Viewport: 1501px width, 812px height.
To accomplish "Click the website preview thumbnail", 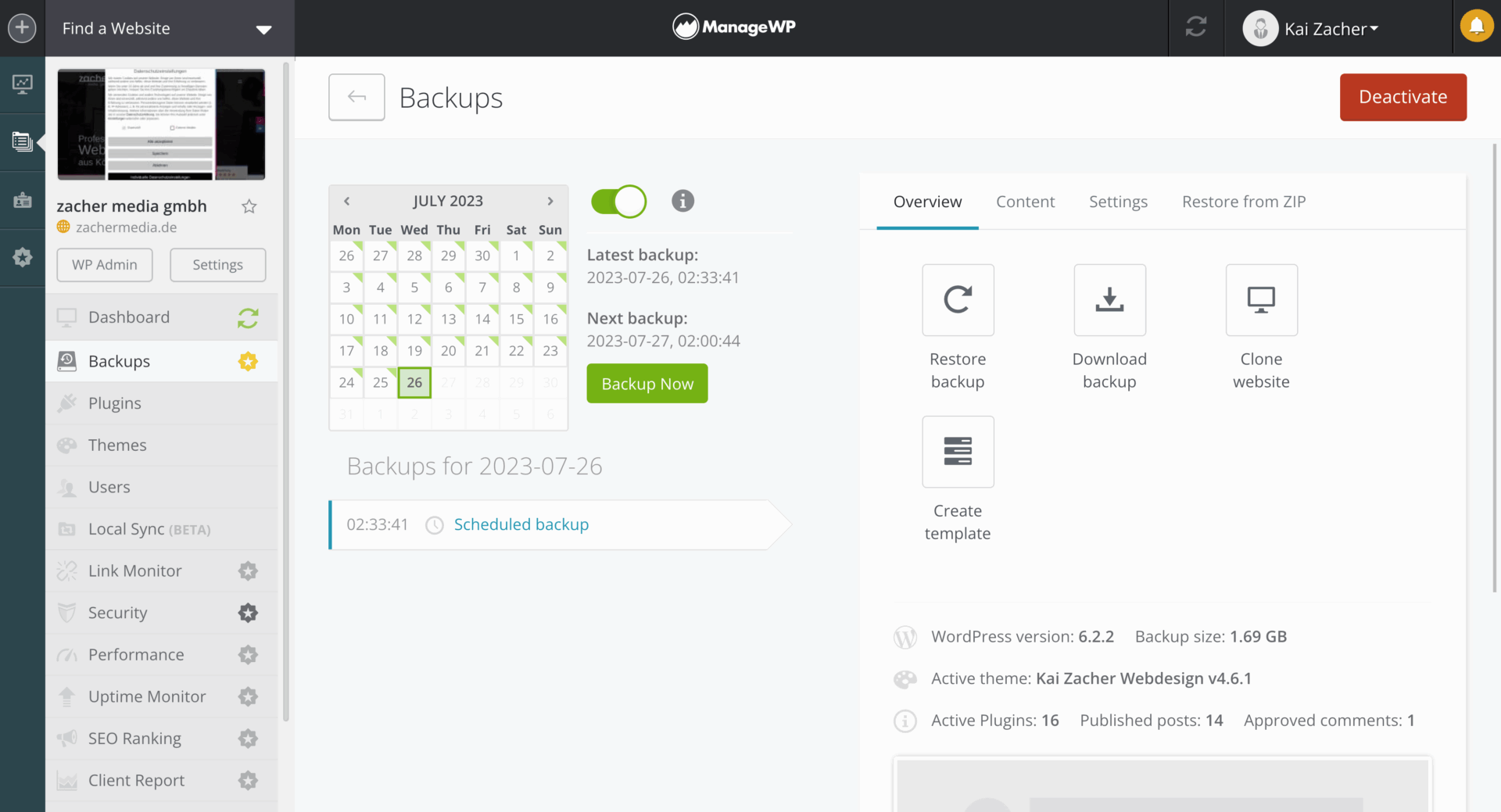I will tap(161, 123).
